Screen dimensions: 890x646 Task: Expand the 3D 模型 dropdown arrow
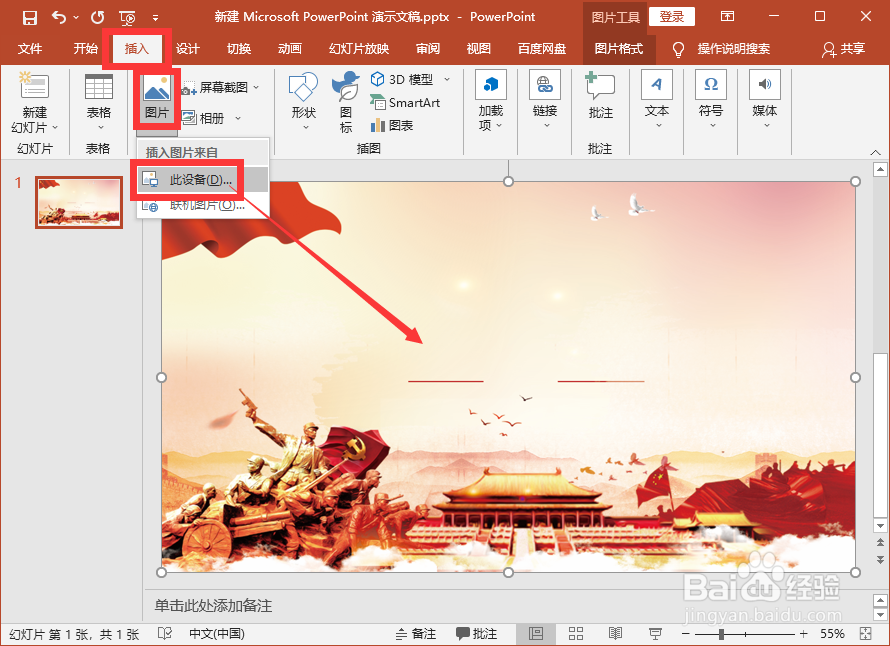447,79
